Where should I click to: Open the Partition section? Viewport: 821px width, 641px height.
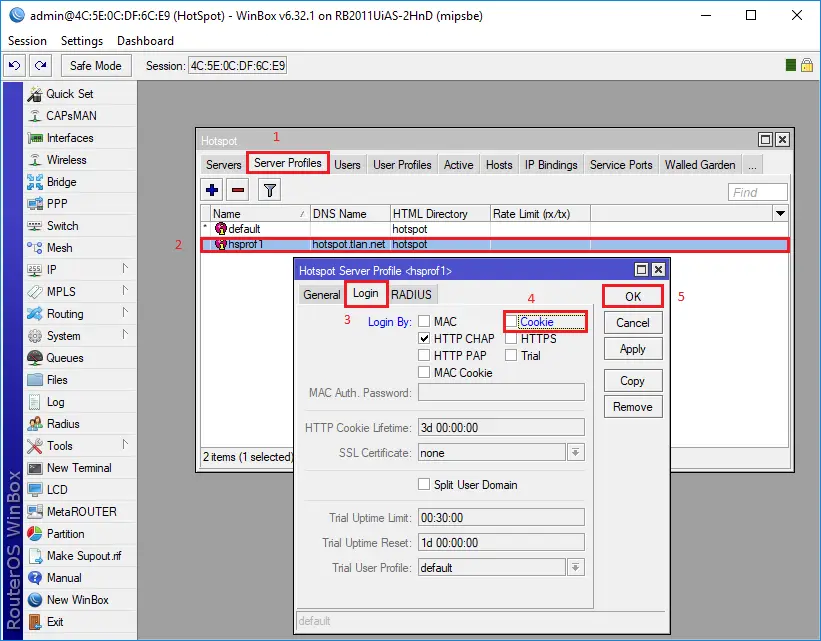[65, 534]
